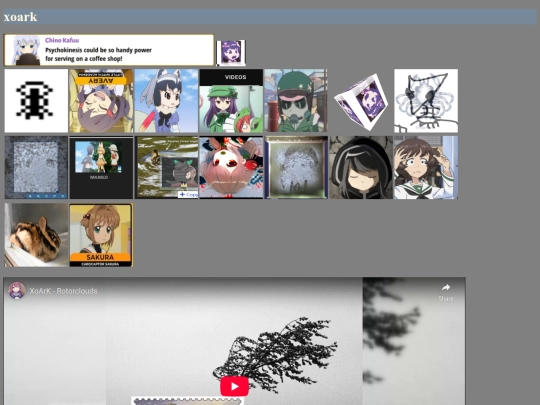The image size is (540, 405).
Task: Click the YouTube Share arrow icon
Action: click(446, 288)
